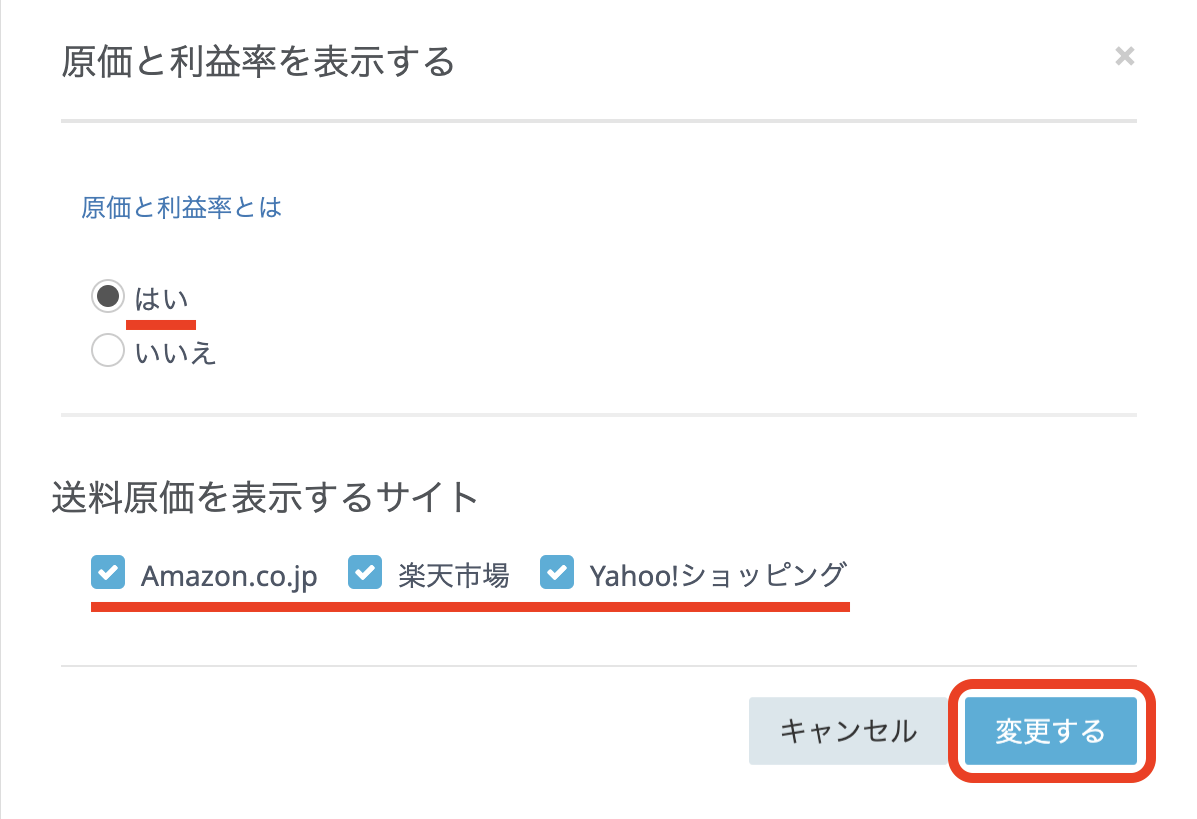Click the 送料原価を表示するサイト section heading

264,497
